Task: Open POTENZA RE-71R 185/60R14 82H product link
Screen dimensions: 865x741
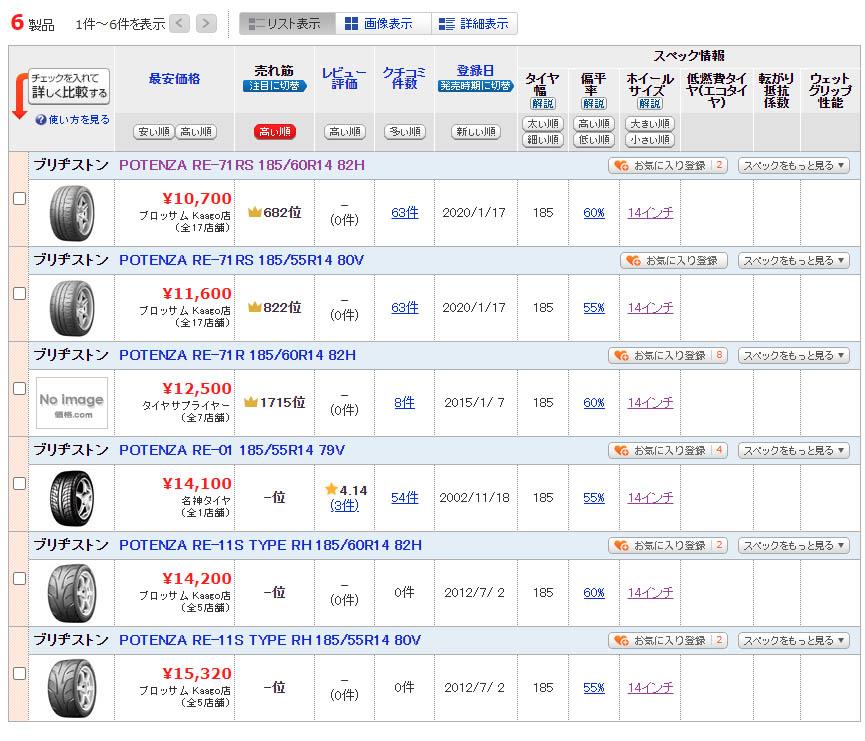Action: point(237,355)
